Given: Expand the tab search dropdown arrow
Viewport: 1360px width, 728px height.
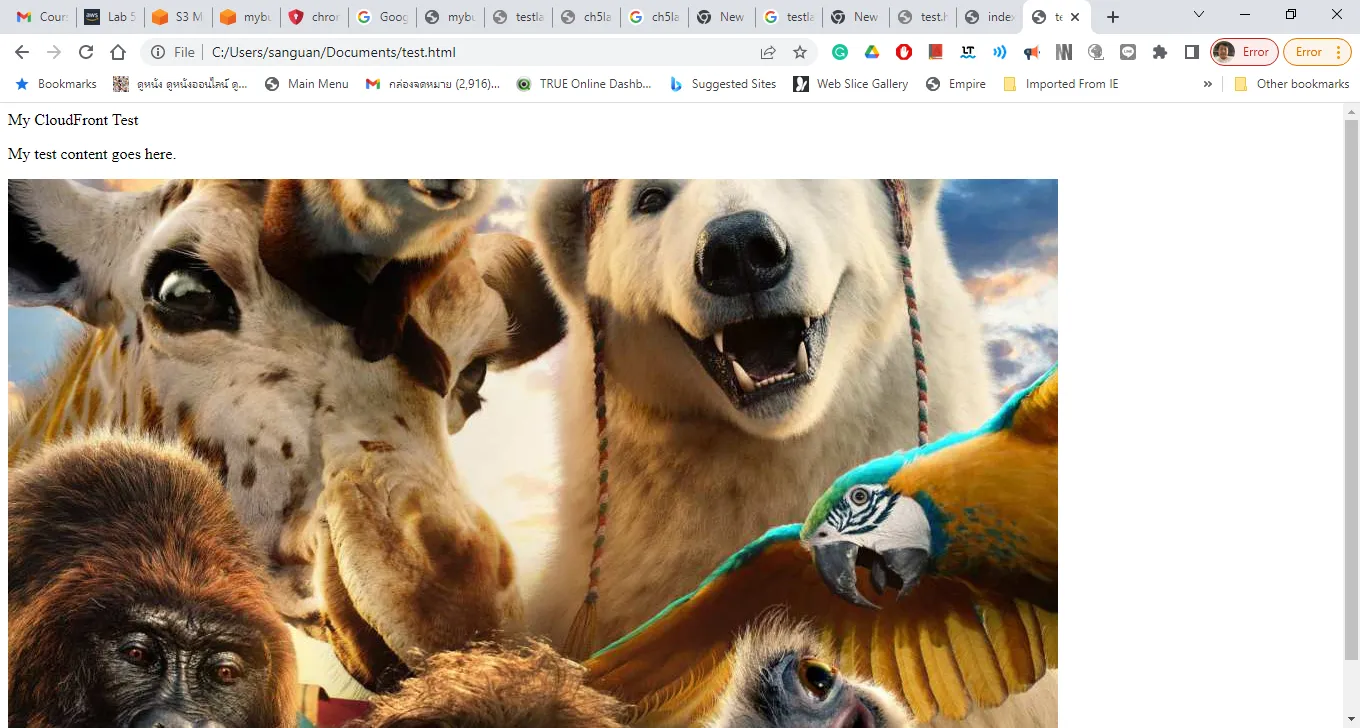Looking at the screenshot, I should tap(1199, 15).
